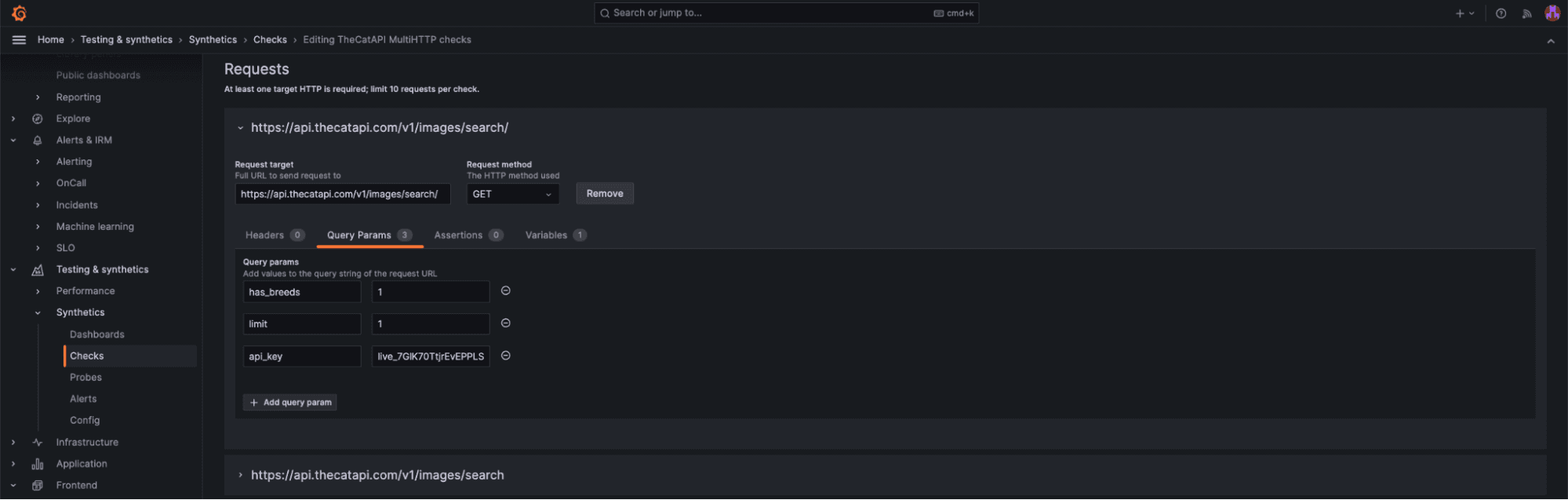The image size is (1568, 500).
Task: Click the Explore compass icon
Action: point(37,119)
